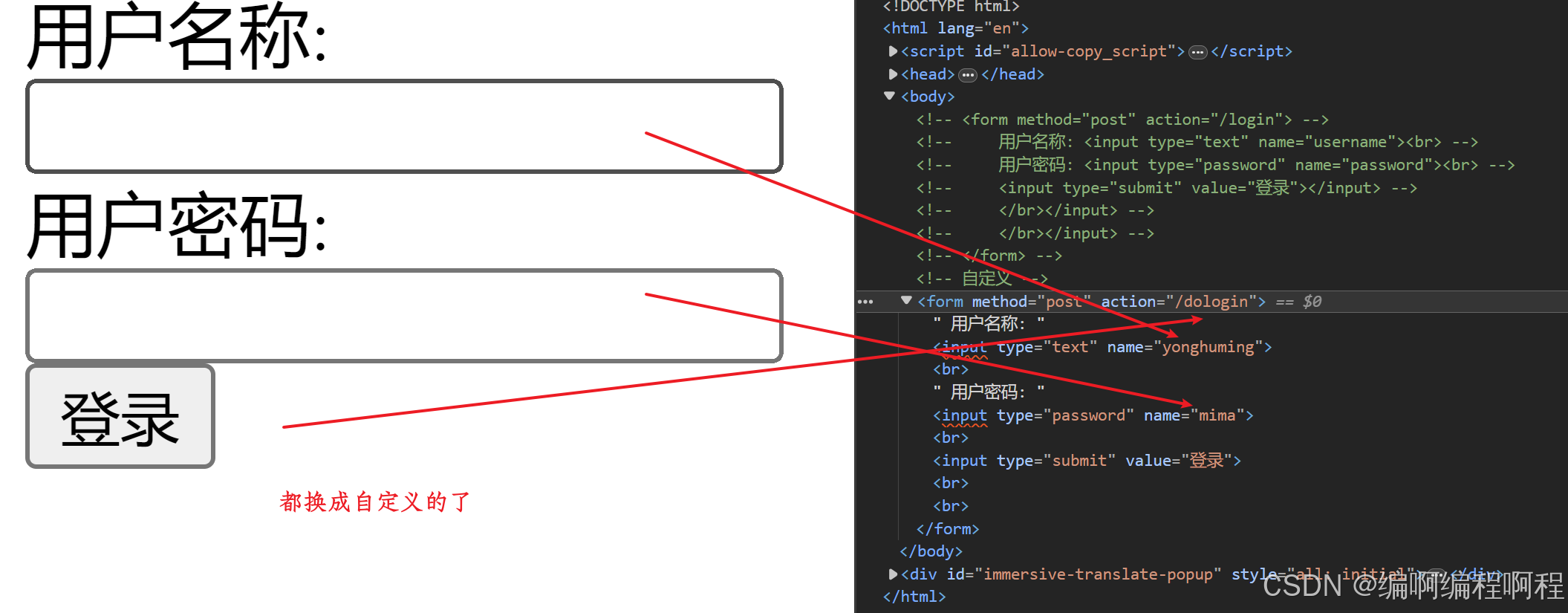Viewport: 1568px width, 613px height.
Task: Select the comment containing form action="/login"
Action: [1122, 120]
